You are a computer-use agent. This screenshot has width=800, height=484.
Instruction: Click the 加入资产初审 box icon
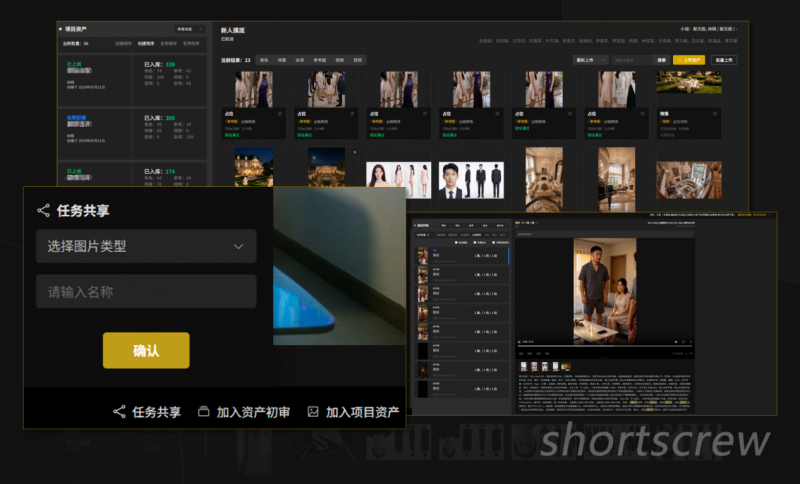click(204, 411)
